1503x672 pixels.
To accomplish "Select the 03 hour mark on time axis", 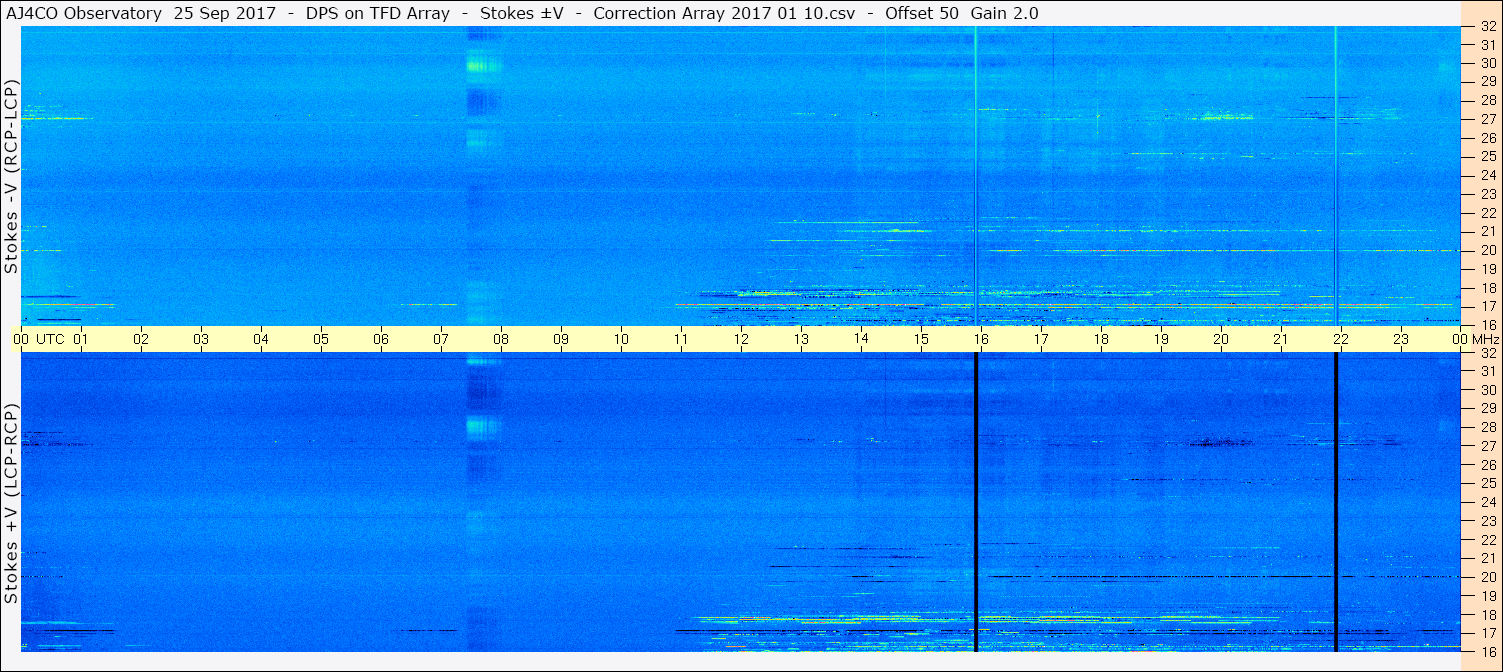I will click(201, 339).
